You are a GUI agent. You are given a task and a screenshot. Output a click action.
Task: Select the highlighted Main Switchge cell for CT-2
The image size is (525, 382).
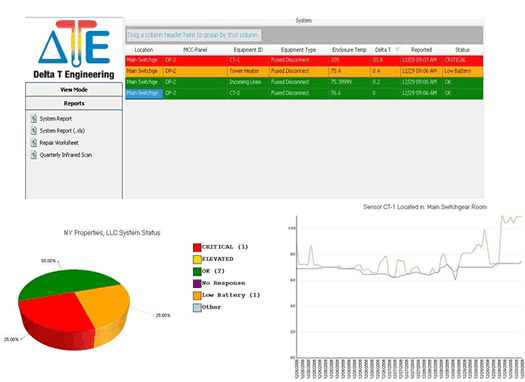(144, 93)
